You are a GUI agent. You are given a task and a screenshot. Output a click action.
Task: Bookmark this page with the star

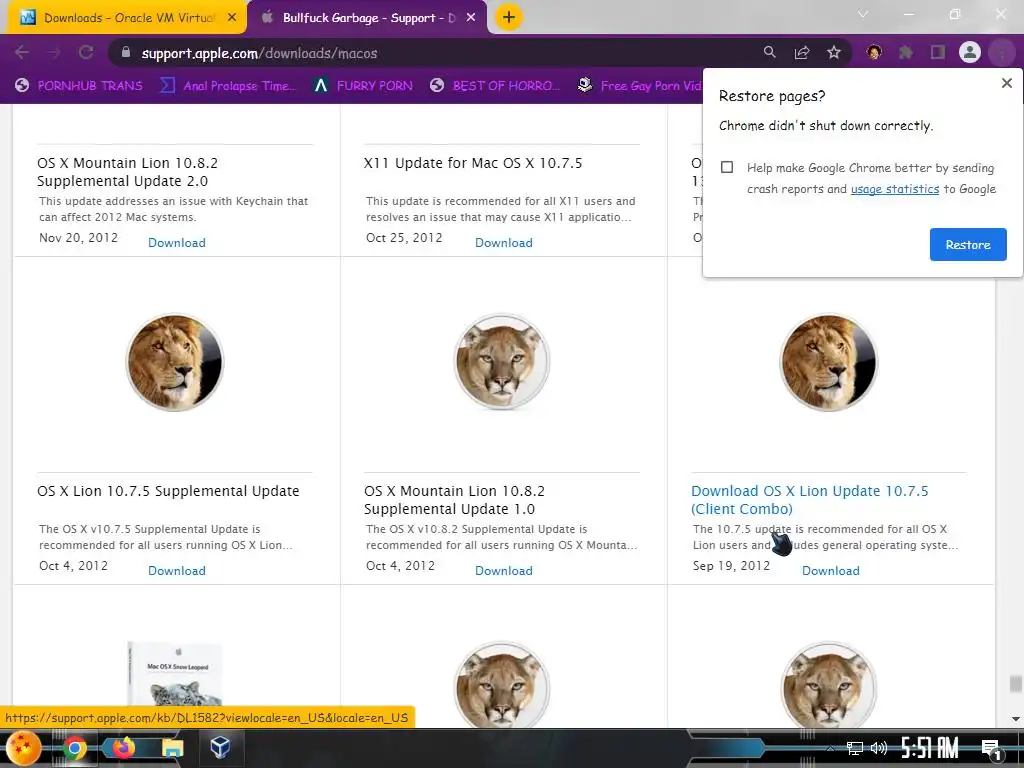click(834, 52)
